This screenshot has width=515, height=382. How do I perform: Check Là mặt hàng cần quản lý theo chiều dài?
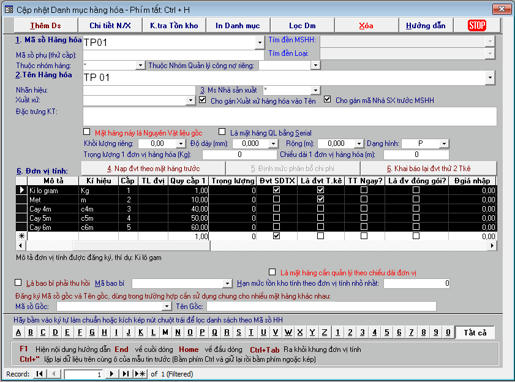[x=272, y=272]
